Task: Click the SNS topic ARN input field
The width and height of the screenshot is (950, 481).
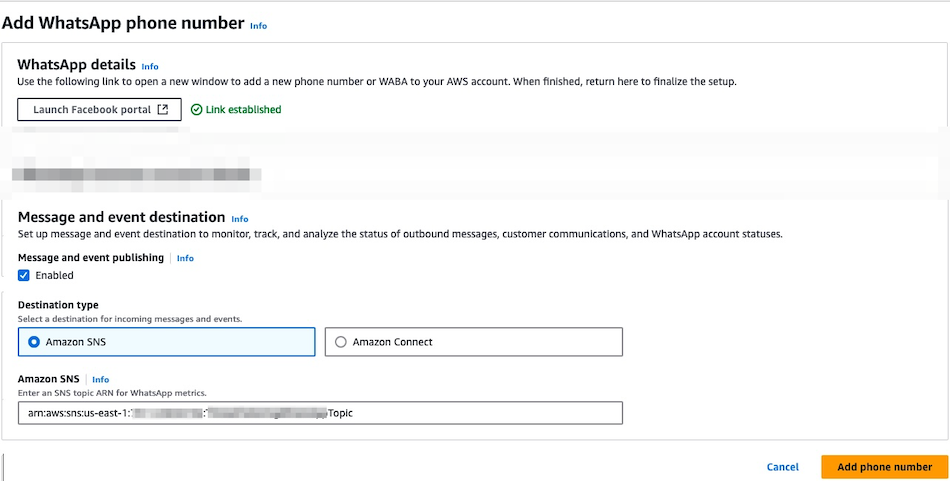Action: (321, 413)
